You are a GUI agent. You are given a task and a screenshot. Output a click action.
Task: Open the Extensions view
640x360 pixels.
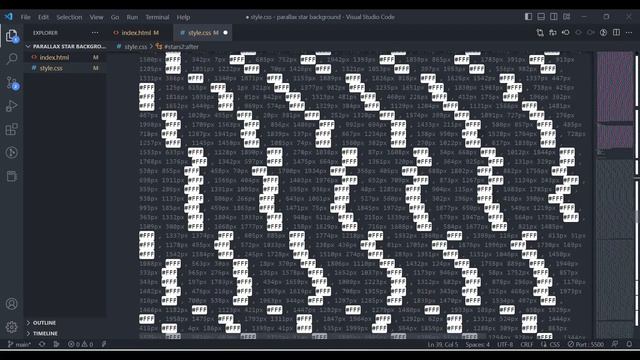click(12, 129)
